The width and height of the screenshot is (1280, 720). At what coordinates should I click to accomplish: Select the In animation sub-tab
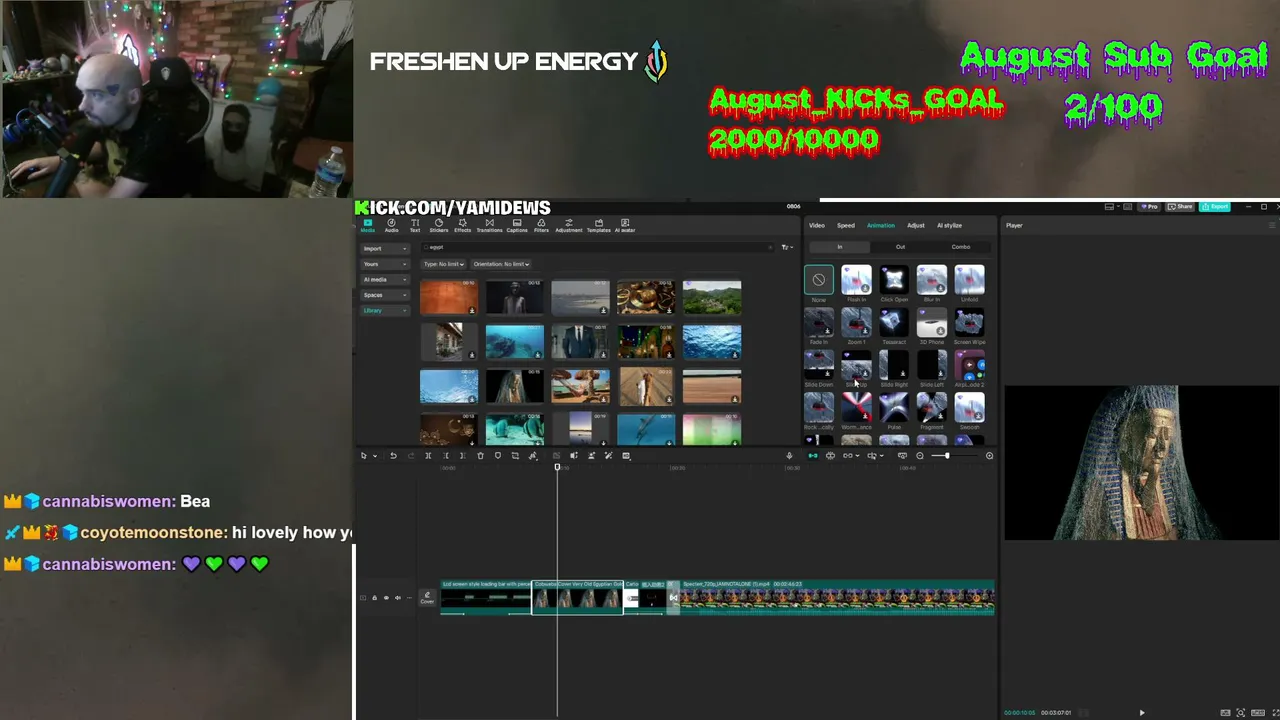point(840,247)
